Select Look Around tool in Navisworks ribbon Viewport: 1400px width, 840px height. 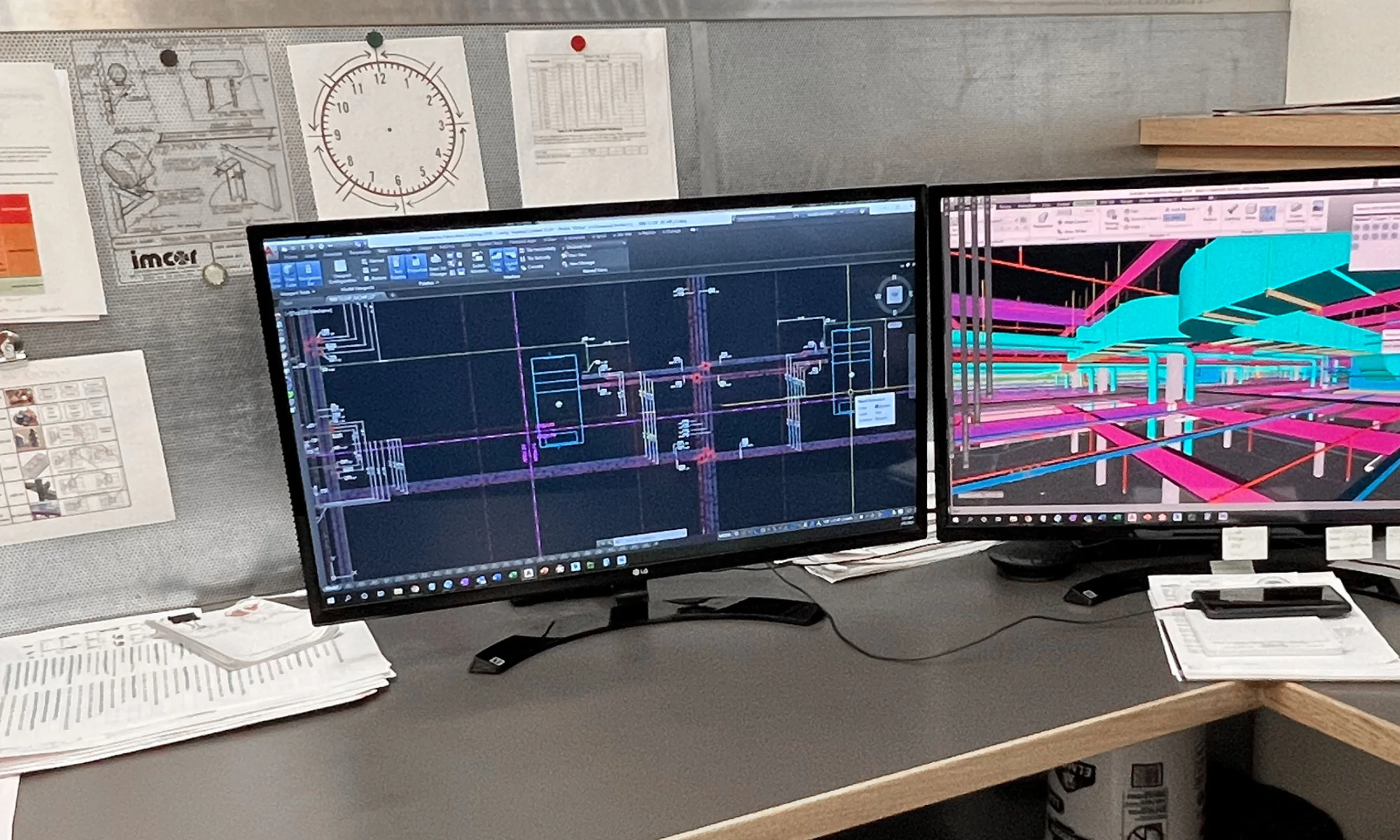(1180, 209)
